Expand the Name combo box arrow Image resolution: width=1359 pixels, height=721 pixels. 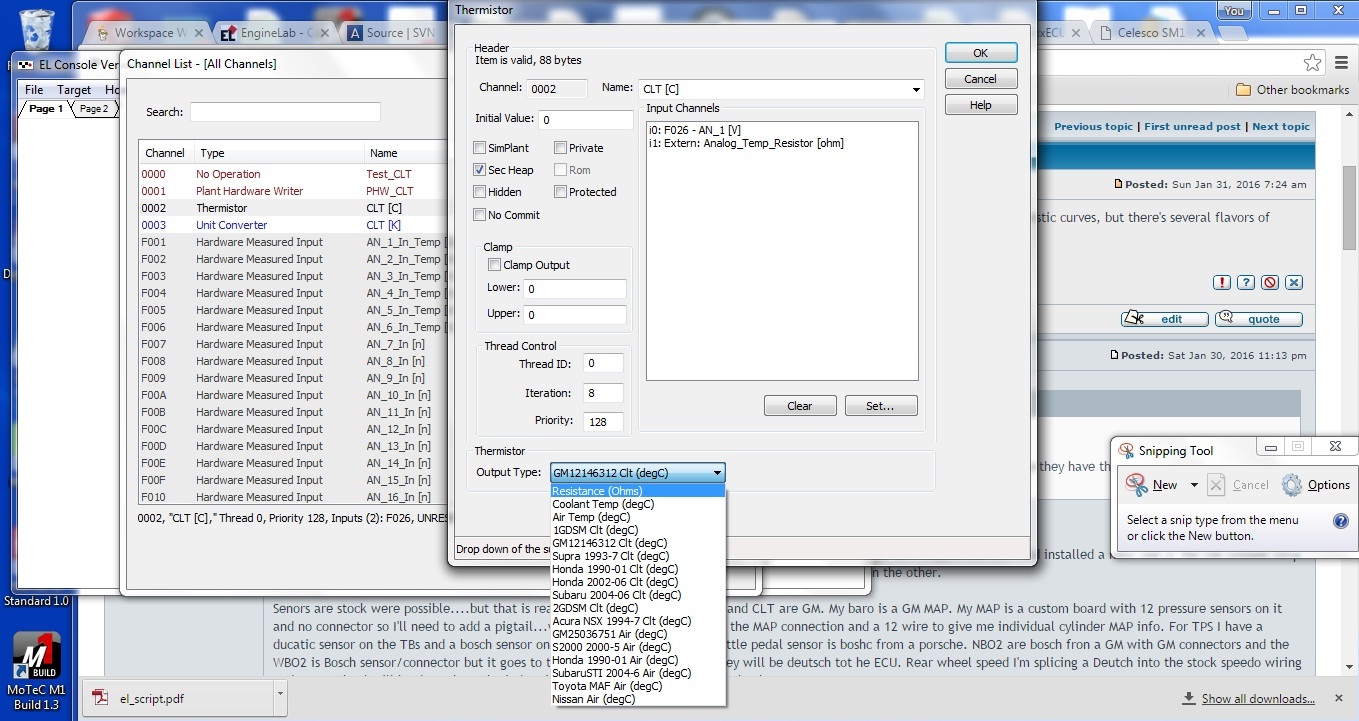[916, 89]
